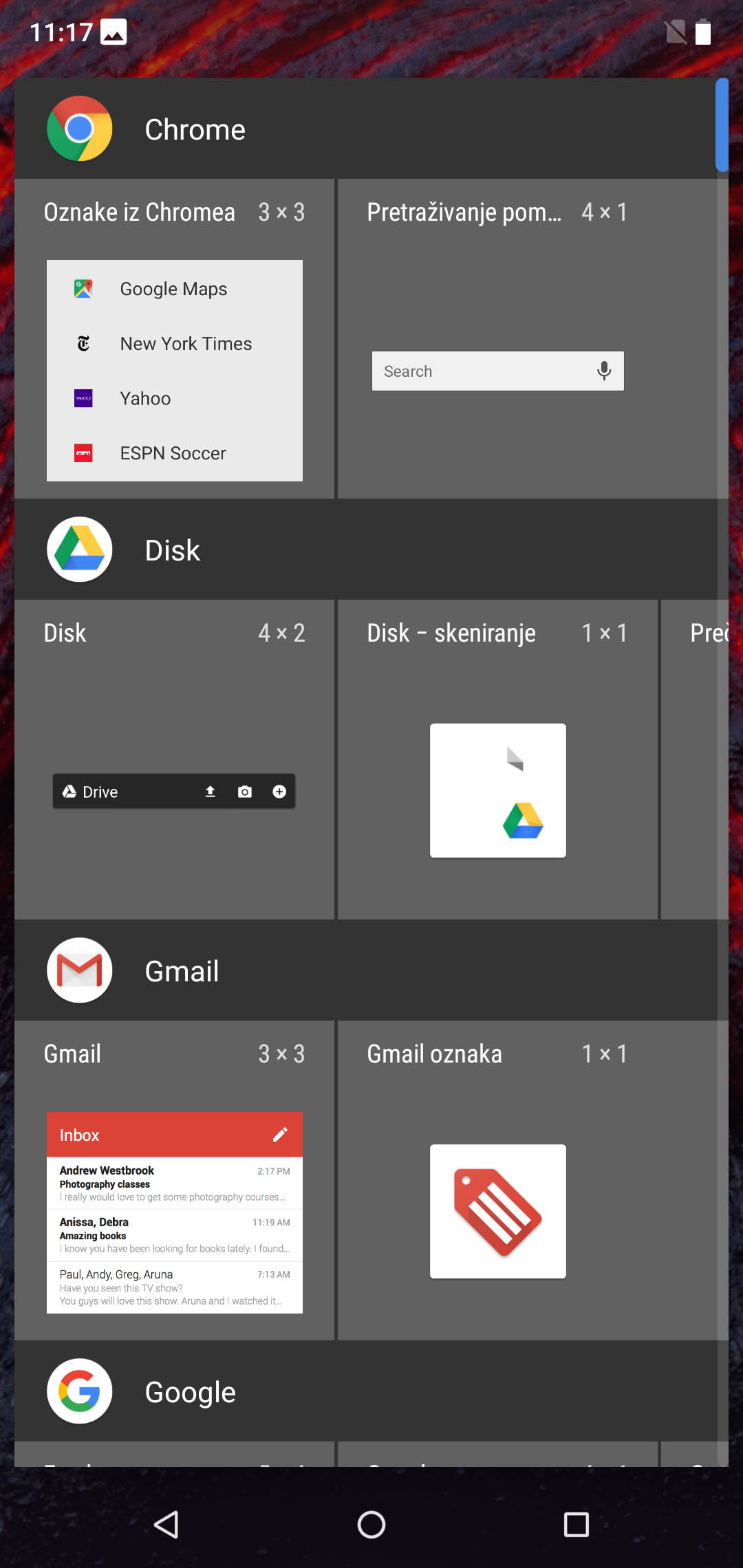
Task: Tap the camera icon in Drive widget
Action: [x=245, y=792]
